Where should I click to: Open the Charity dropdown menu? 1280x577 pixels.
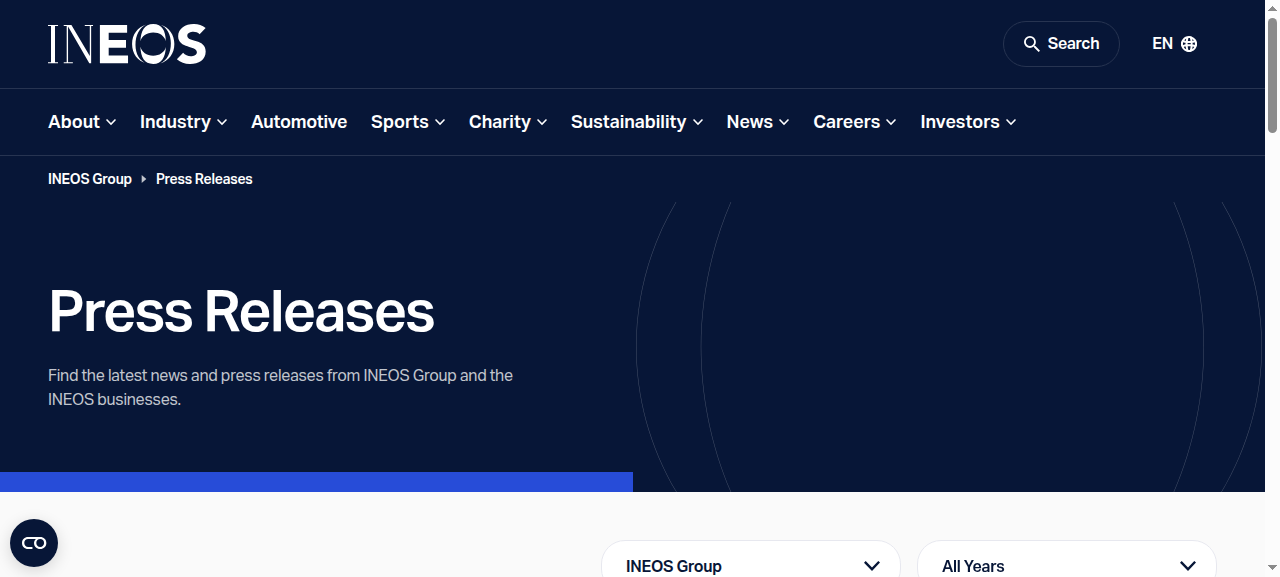[508, 122]
